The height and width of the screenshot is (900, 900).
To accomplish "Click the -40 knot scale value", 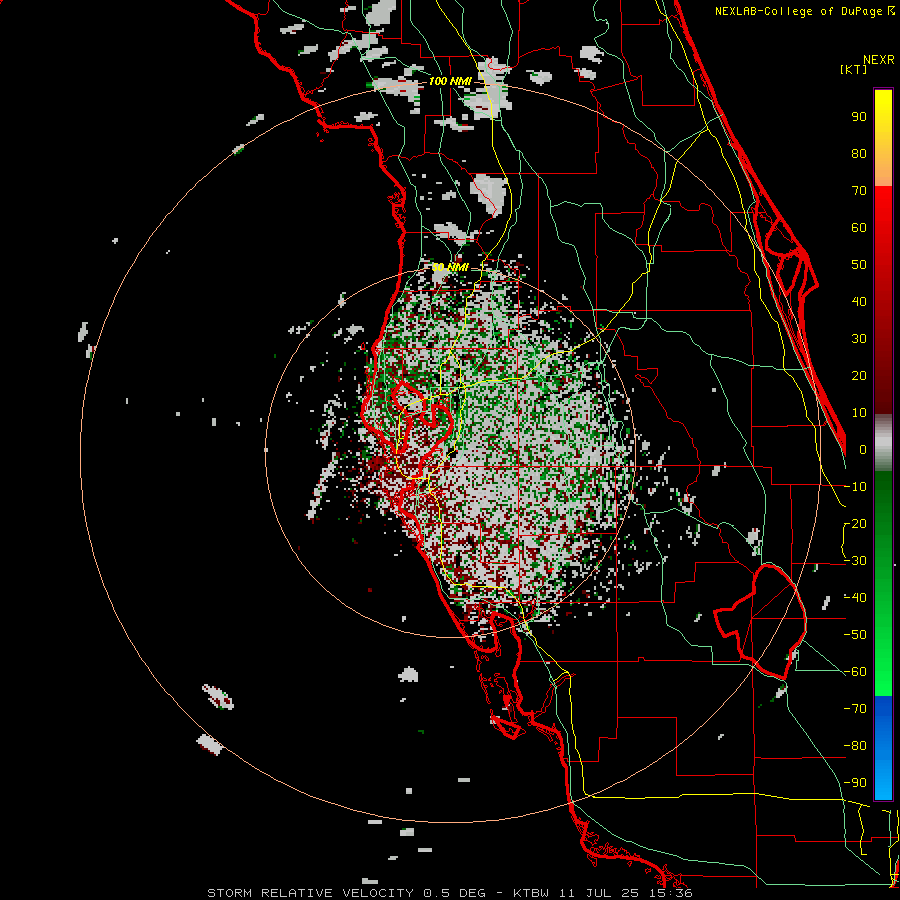I will [x=855, y=598].
